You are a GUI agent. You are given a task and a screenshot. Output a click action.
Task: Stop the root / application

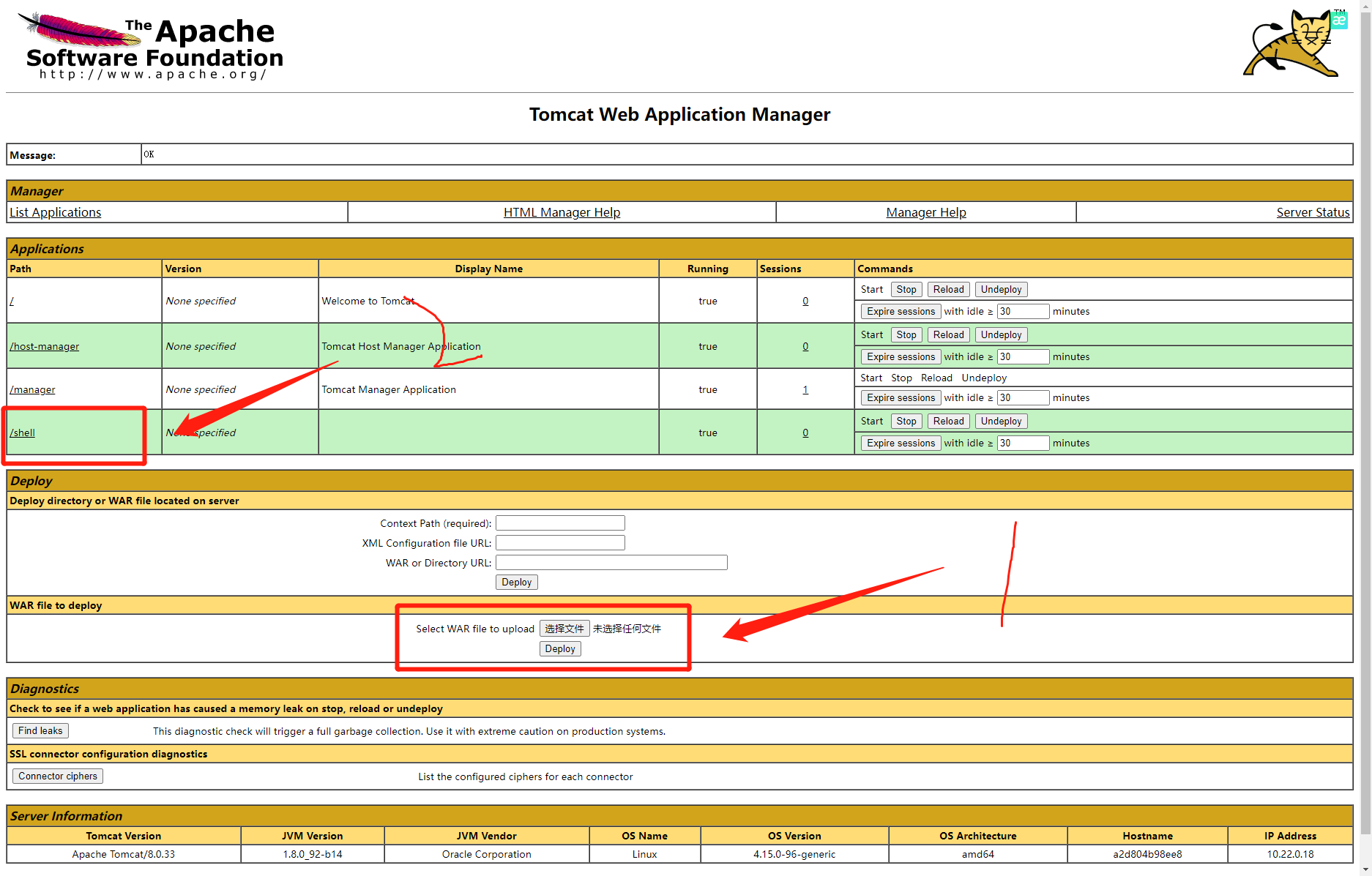point(906,290)
